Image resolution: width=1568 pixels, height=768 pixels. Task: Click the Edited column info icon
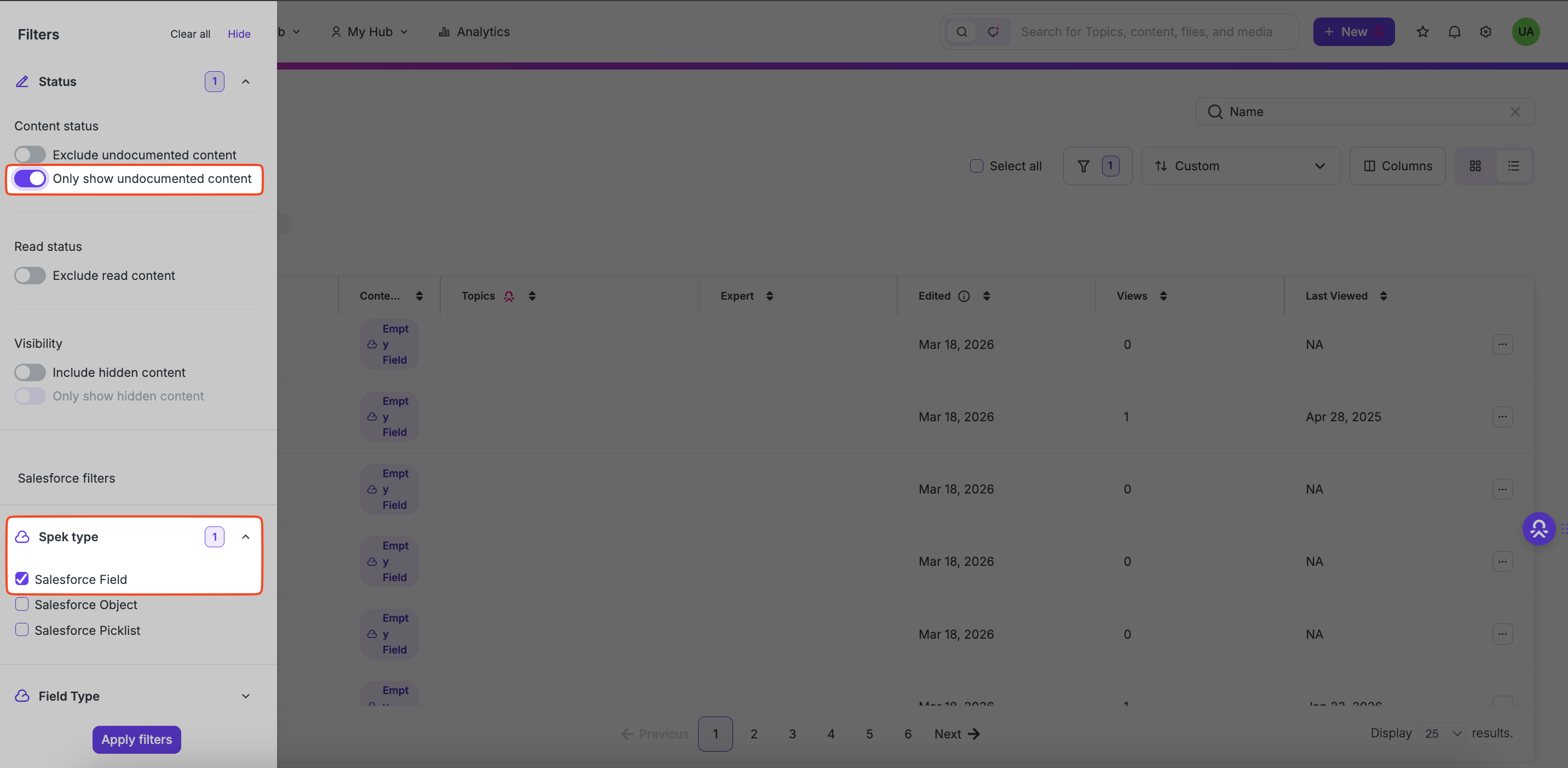(964, 296)
